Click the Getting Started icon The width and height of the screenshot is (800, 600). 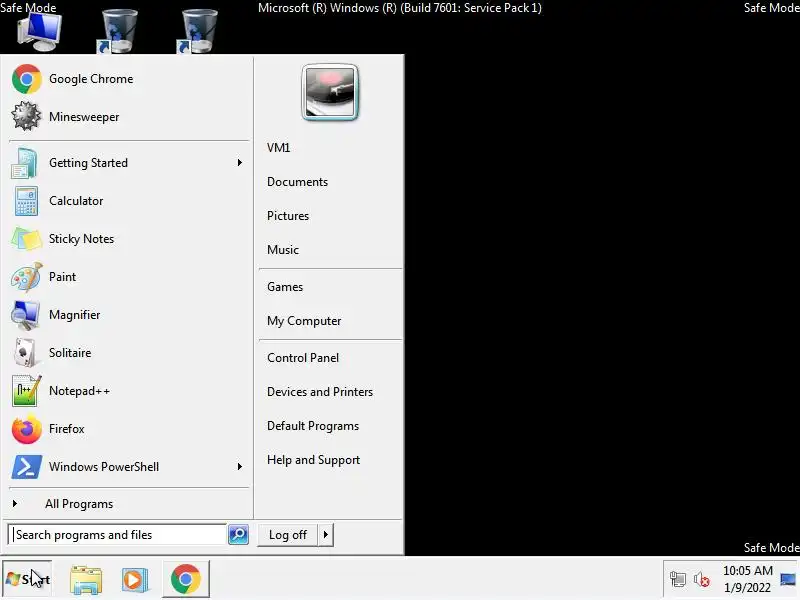(25, 163)
